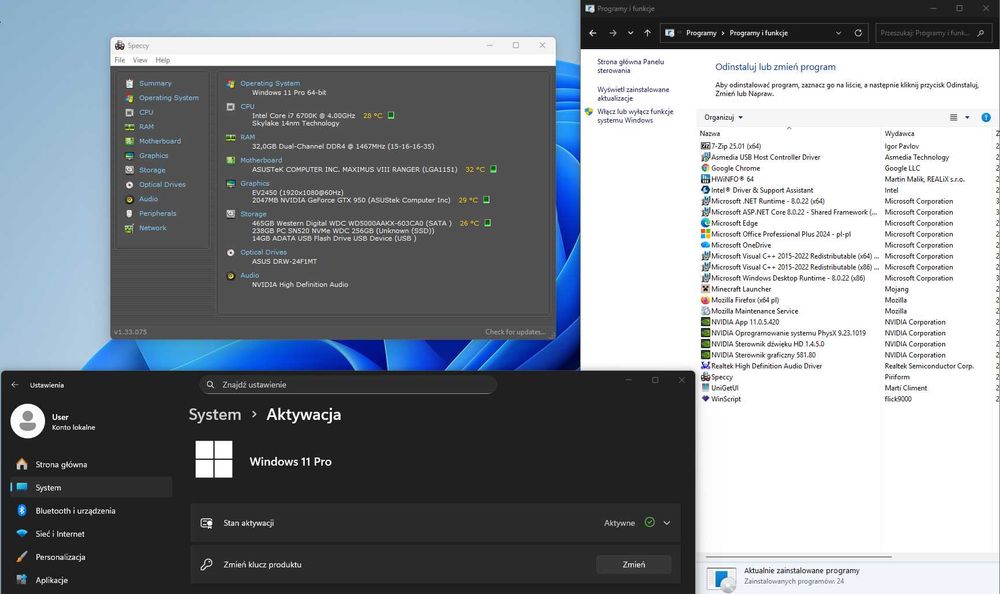Select Mozilla Firefox (x64 pl) entry
This screenshot has width=1000, height=594.
point(745,300)
